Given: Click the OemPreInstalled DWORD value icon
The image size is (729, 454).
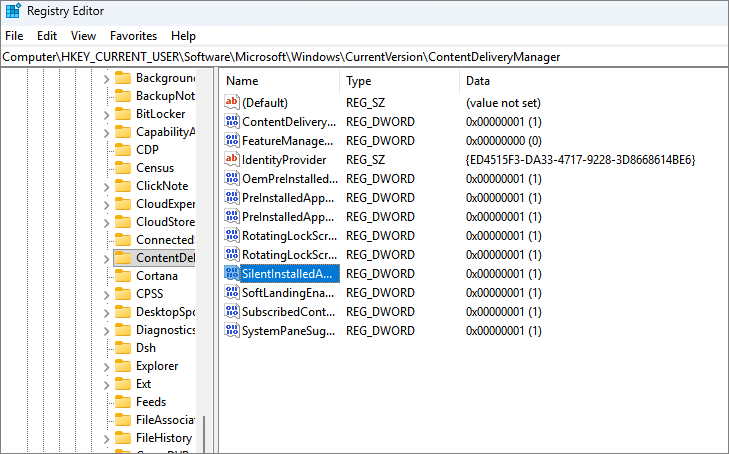Looking at the screenshot, I should tap(232, 179).
